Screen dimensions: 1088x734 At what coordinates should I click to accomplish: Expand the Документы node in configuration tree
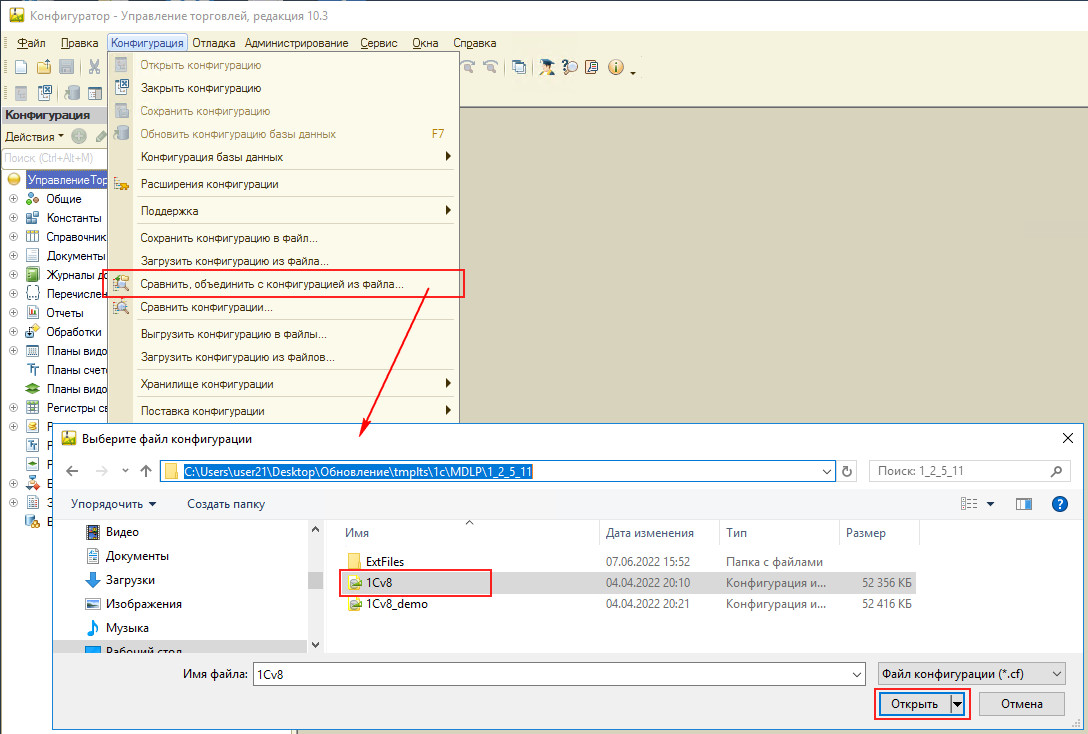pos(13,256)
